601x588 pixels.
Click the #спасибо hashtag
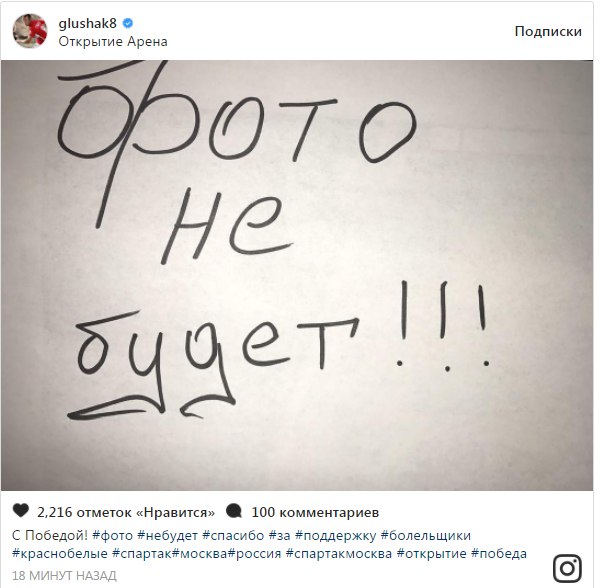click(x=233, y=535)
